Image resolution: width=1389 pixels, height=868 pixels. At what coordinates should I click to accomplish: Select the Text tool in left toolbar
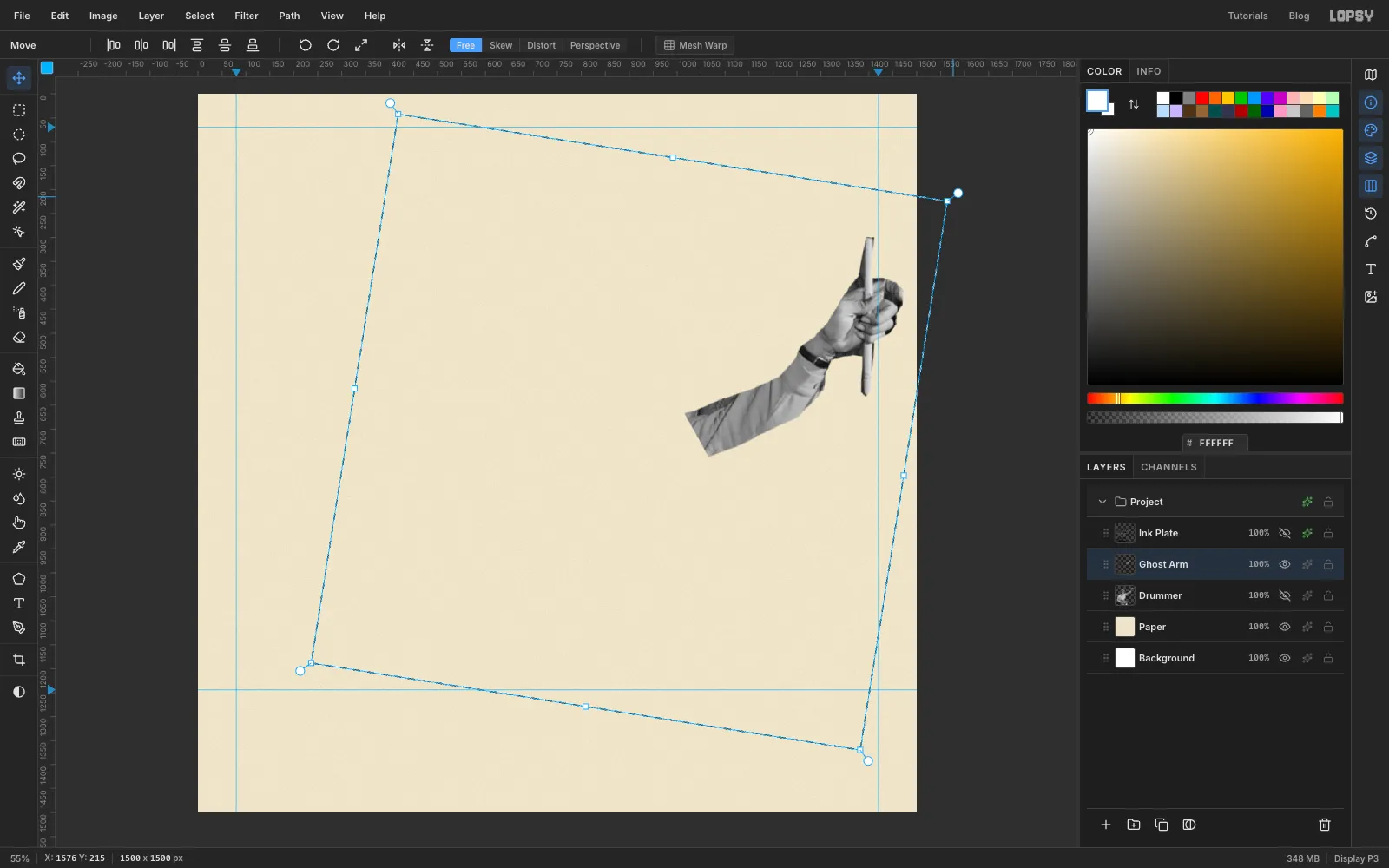coord(19,603)
